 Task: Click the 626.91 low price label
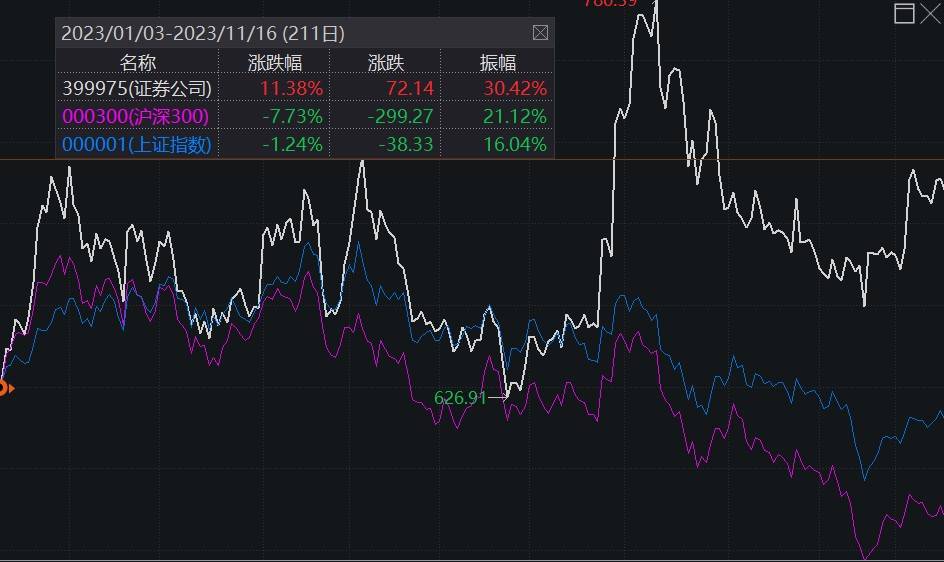(x=460, y=398)
